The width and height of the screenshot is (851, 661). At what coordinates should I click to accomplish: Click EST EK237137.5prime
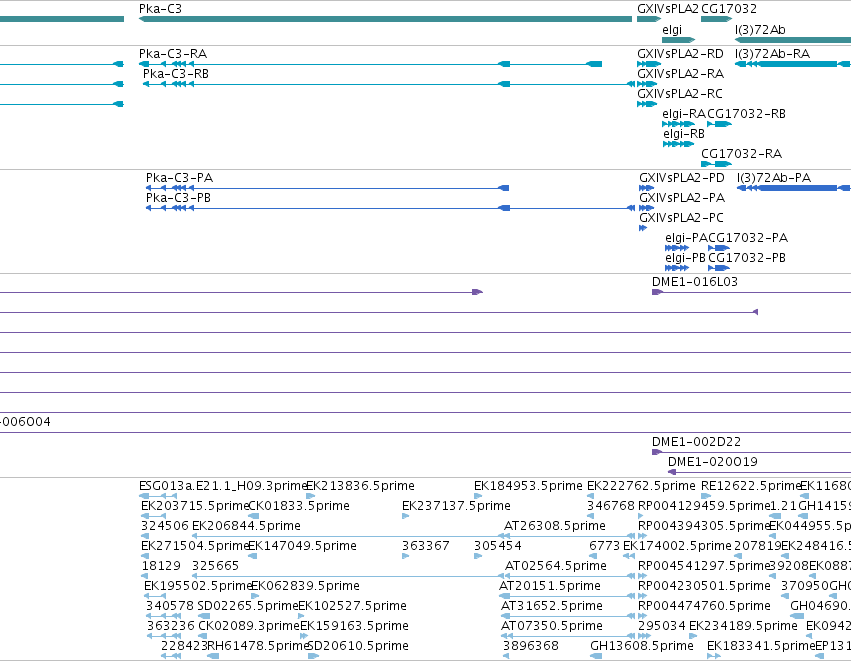point(405,516)
